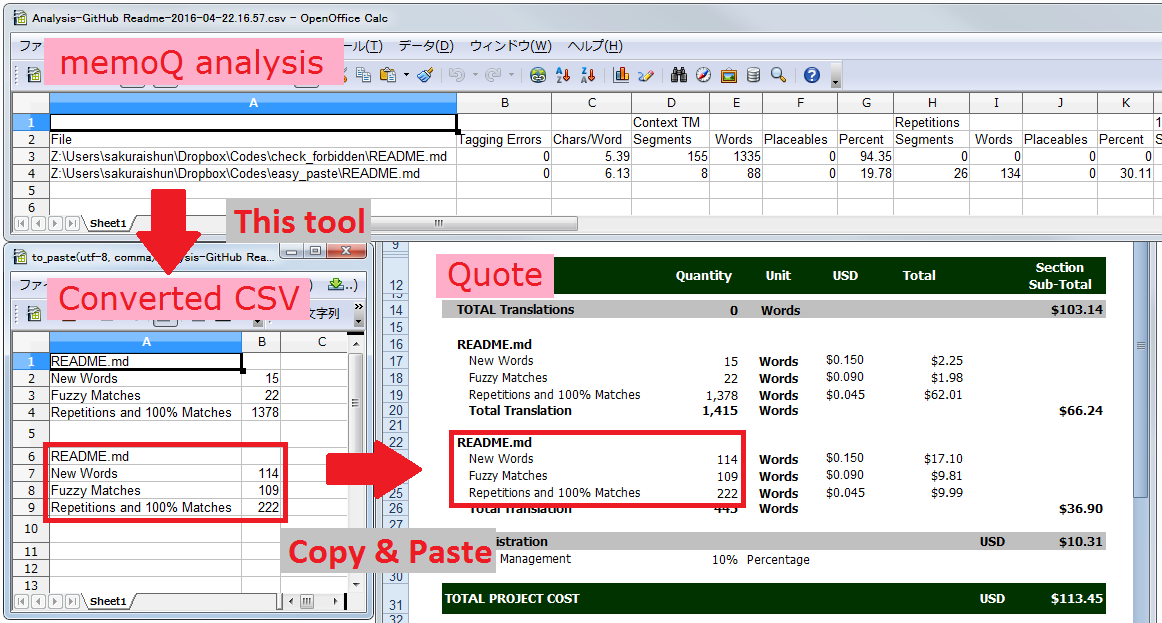The height and width of the screenshot is (623, 1162).
Task: Click horizontal scrollbar of the analysis window
Action: point(474,223)
